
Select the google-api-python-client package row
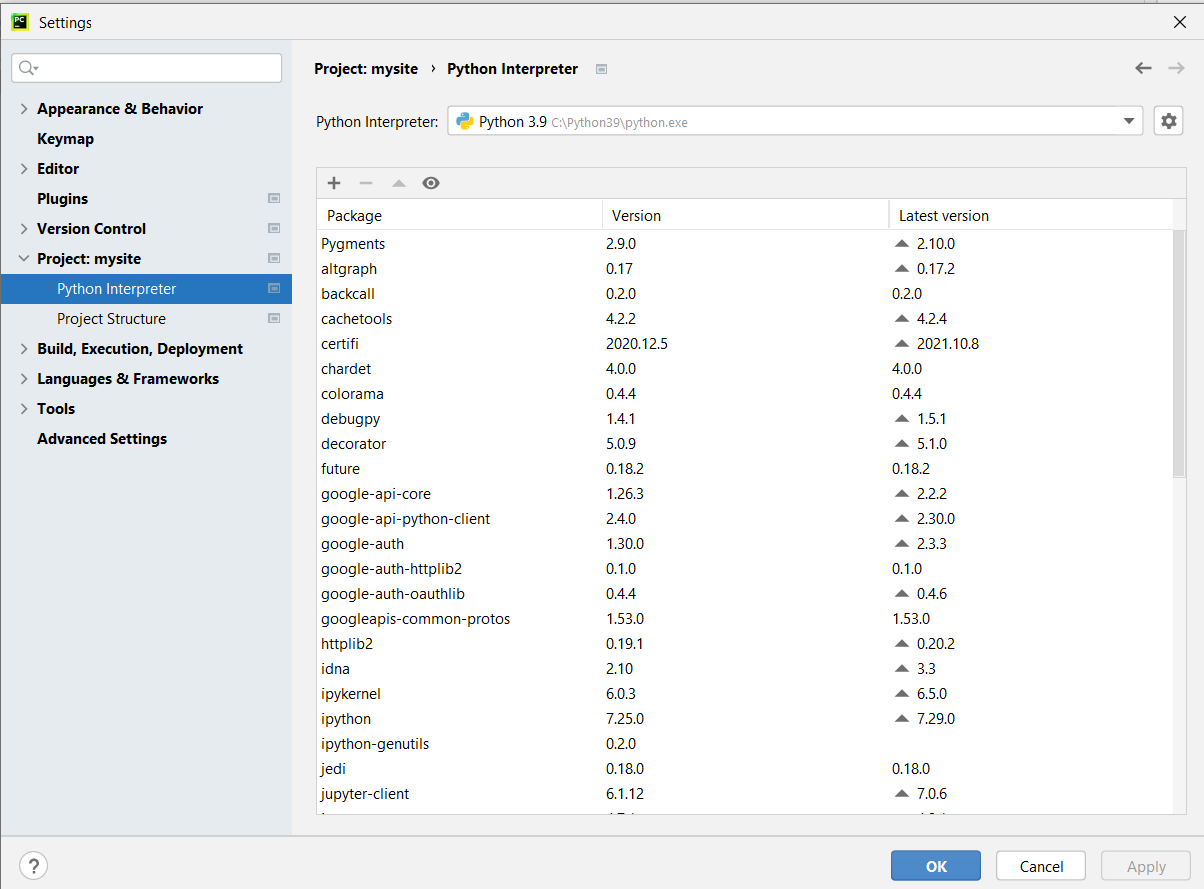click(x=745, y=519)
